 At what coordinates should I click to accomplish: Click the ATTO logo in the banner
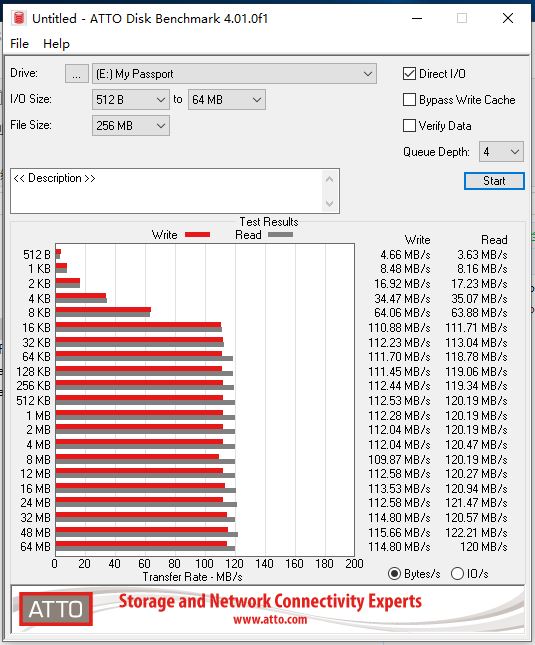[56, 609]
